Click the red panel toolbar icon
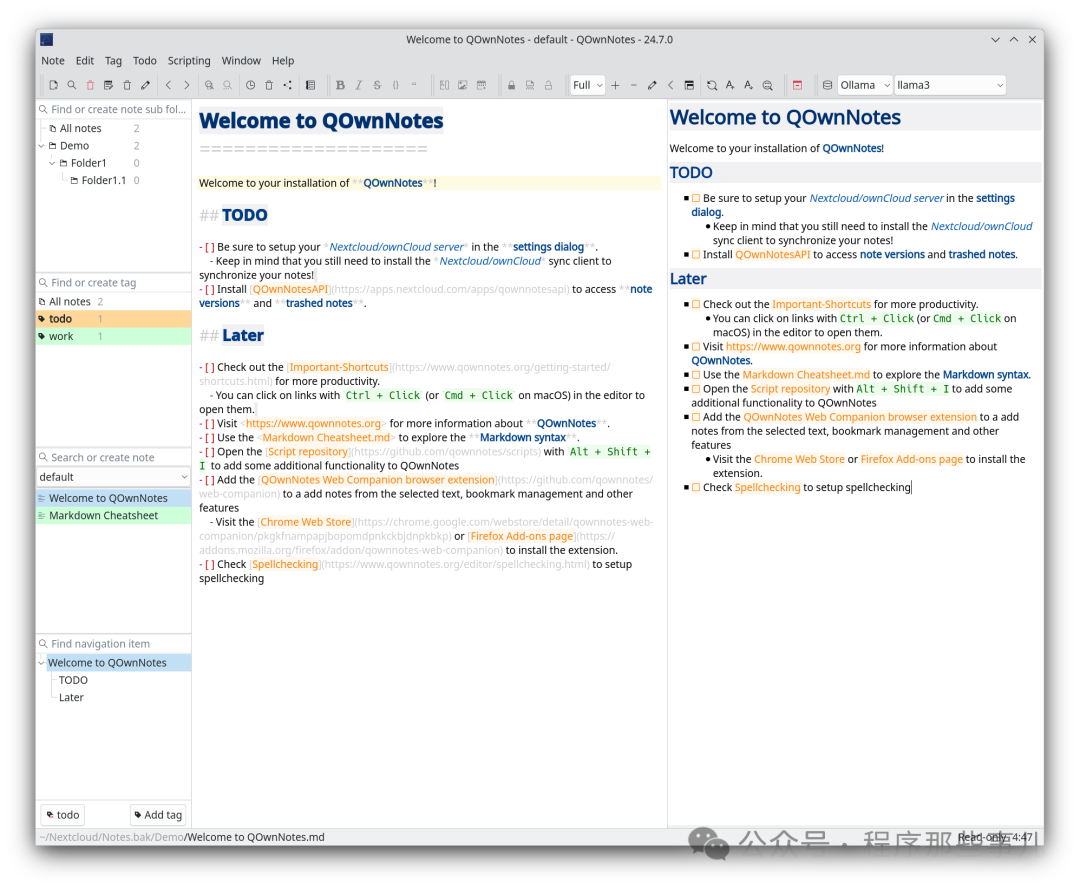The height and width of the screenshot is (888, 1080). point(798,85)
